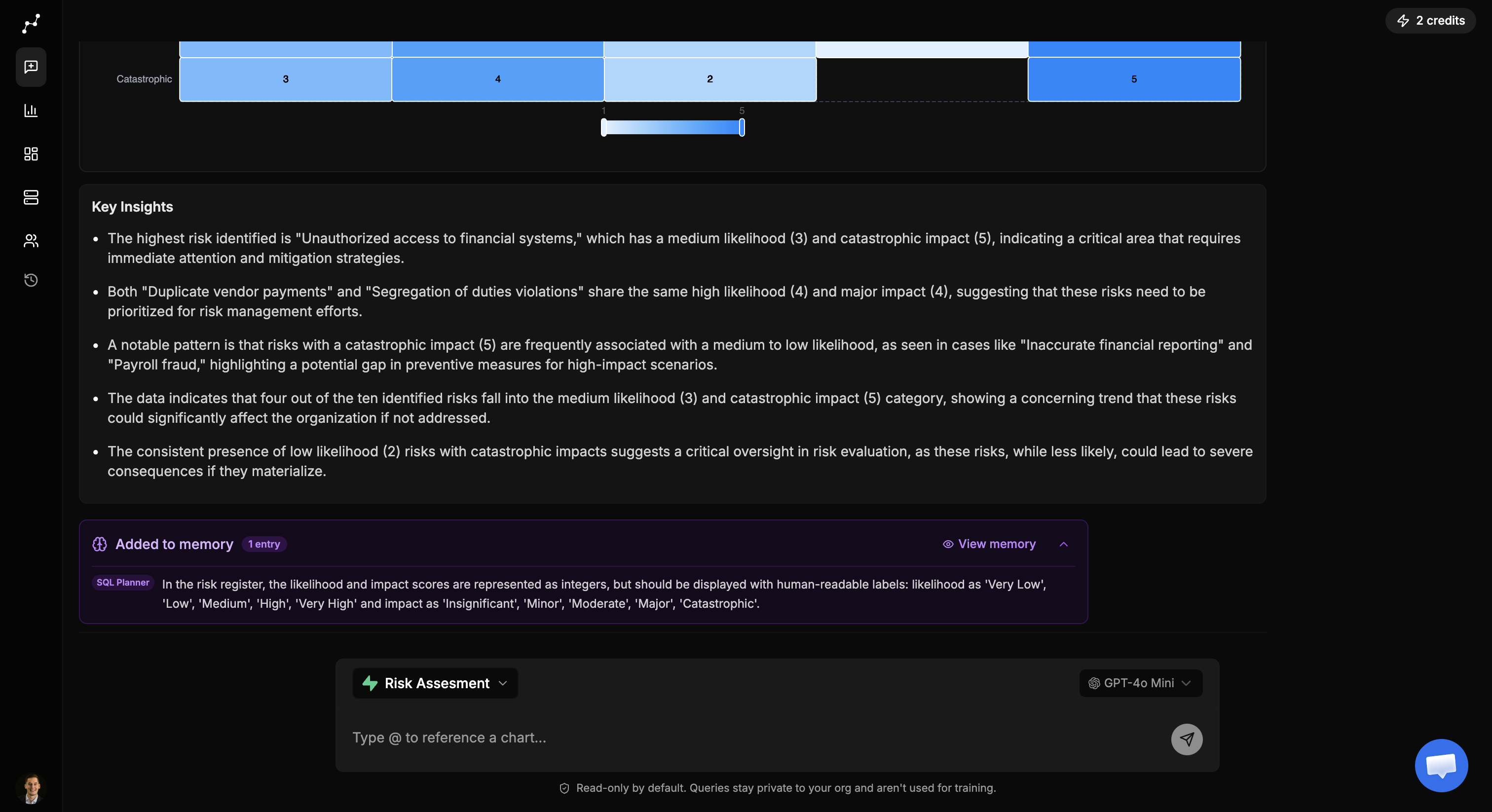Open the Risk Assesment dropdown
The width and height of the screenshot is (1492, 812).
pos(435,683)
